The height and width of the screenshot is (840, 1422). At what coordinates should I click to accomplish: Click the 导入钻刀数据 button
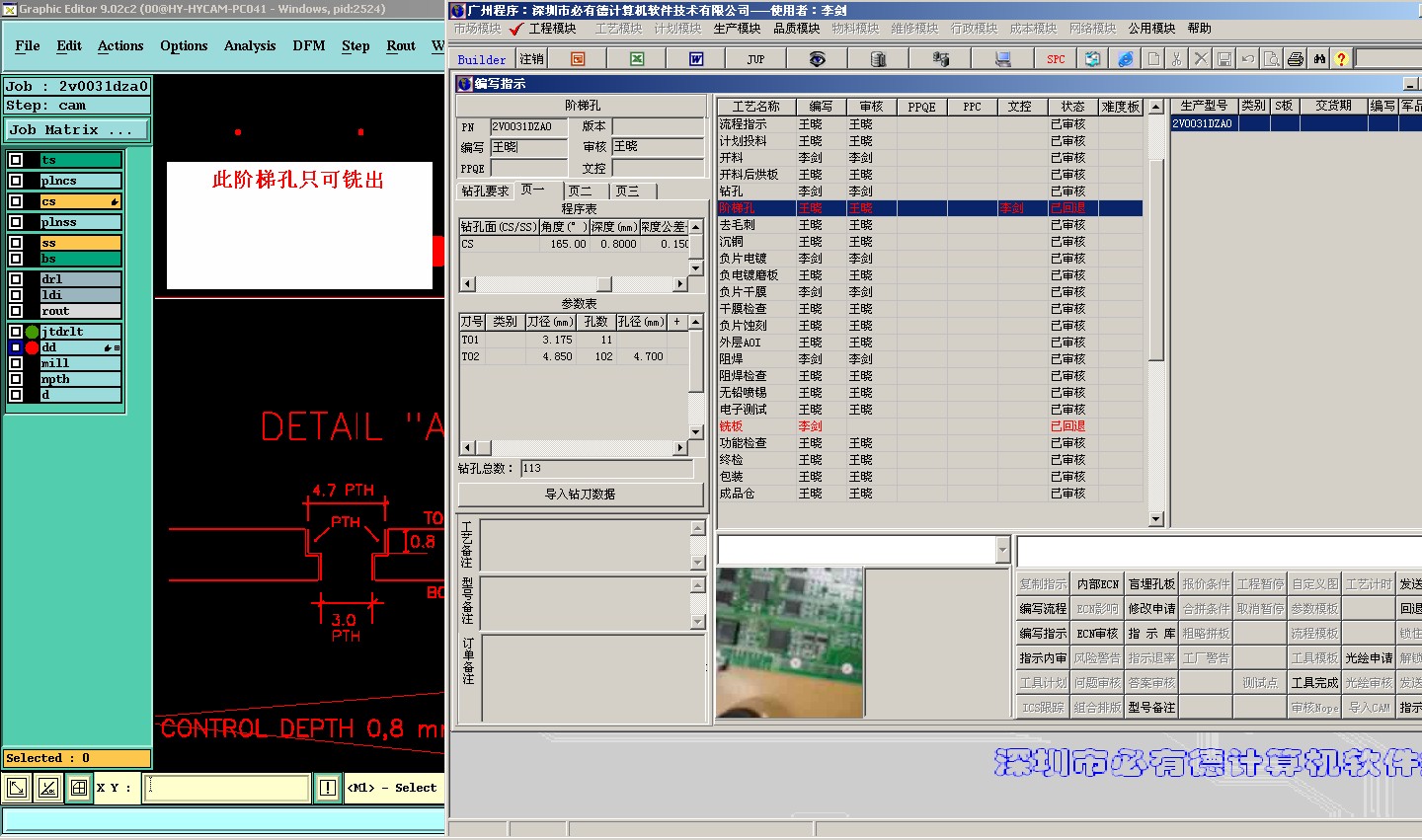(581, 494)
